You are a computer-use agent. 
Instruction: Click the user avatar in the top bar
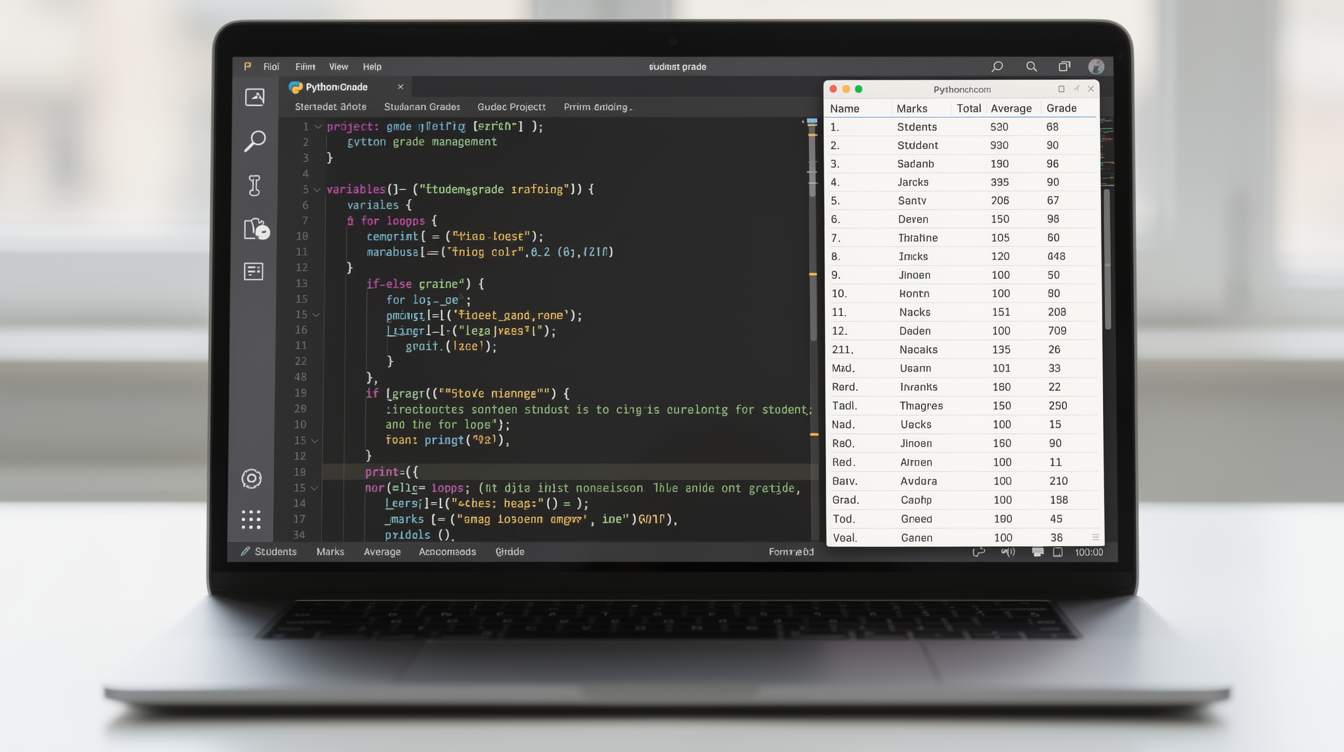click(1096, 67)
